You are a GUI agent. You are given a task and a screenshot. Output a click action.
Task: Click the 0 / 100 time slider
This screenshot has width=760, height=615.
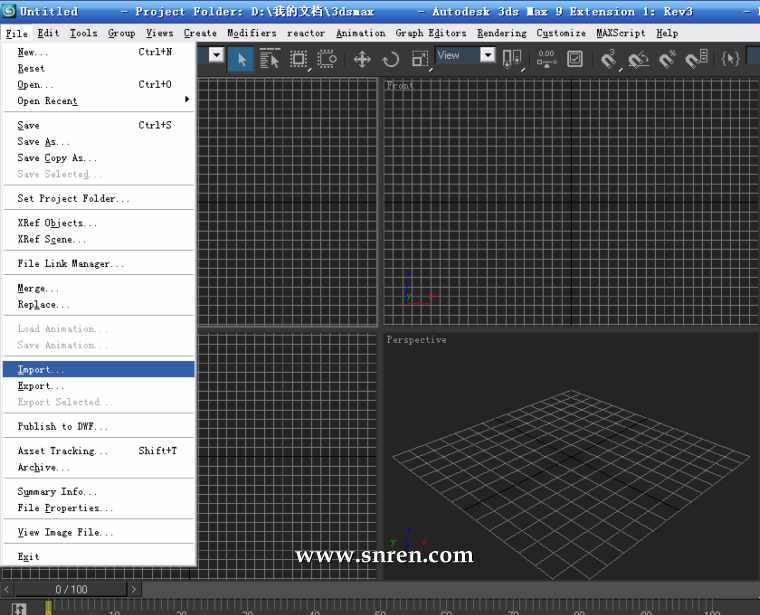coord(71,589)
